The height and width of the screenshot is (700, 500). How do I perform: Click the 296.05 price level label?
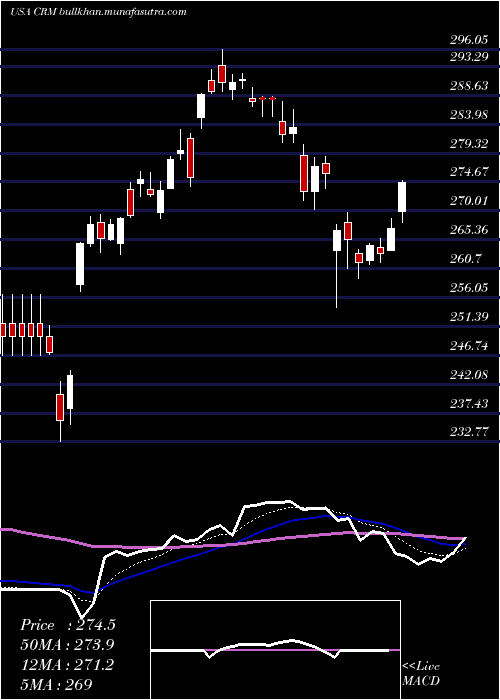click(469, 40)
